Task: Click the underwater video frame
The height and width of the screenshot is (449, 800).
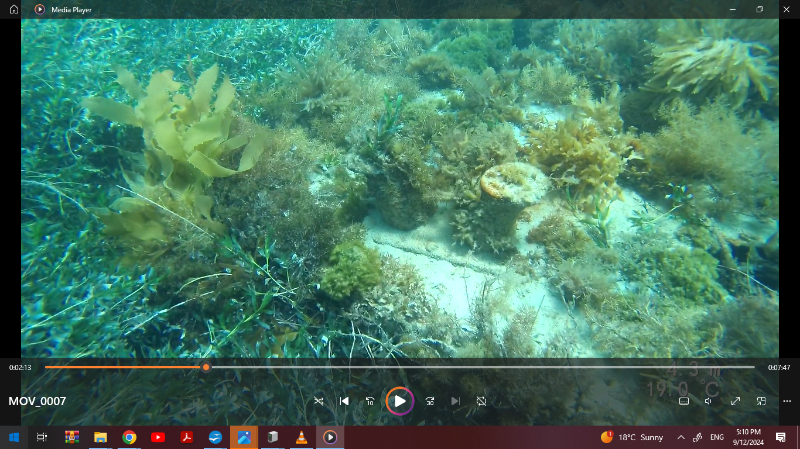Action: (x=400, y=190)
